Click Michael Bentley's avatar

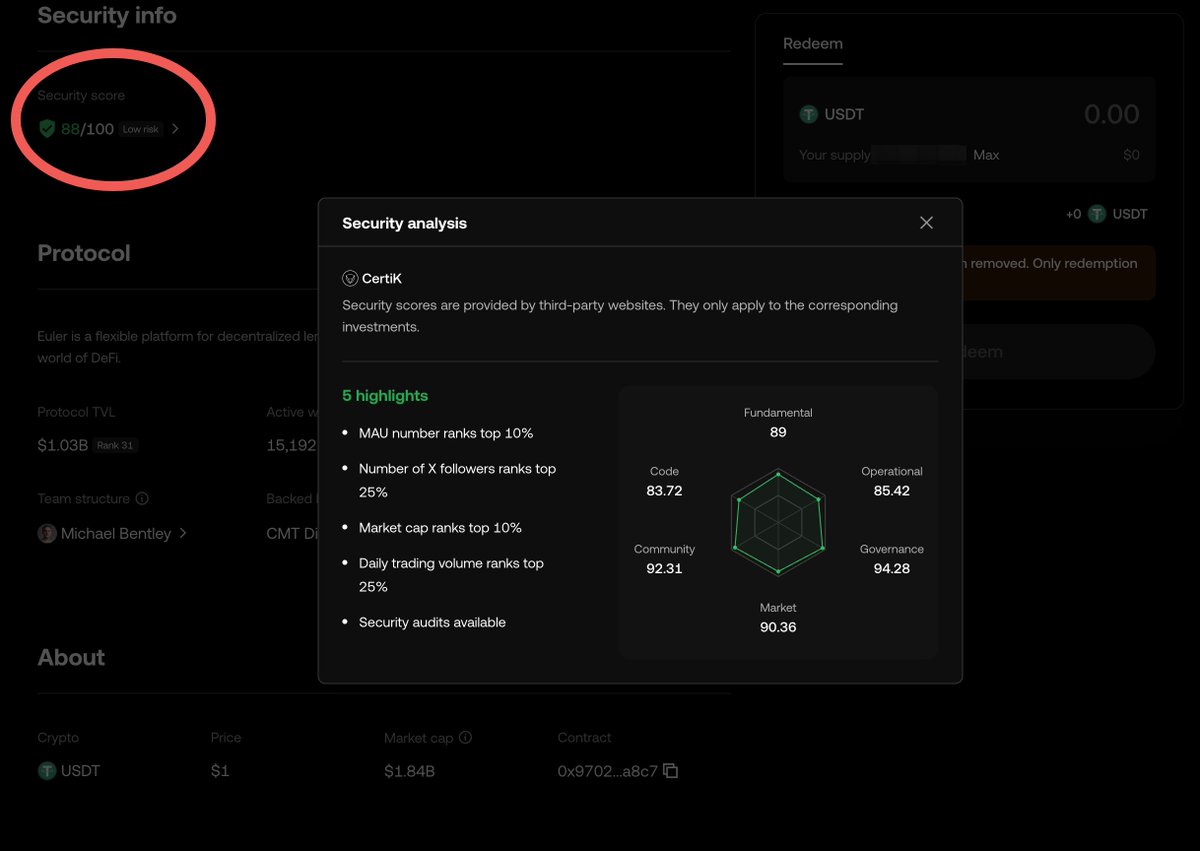coord(47,534)
